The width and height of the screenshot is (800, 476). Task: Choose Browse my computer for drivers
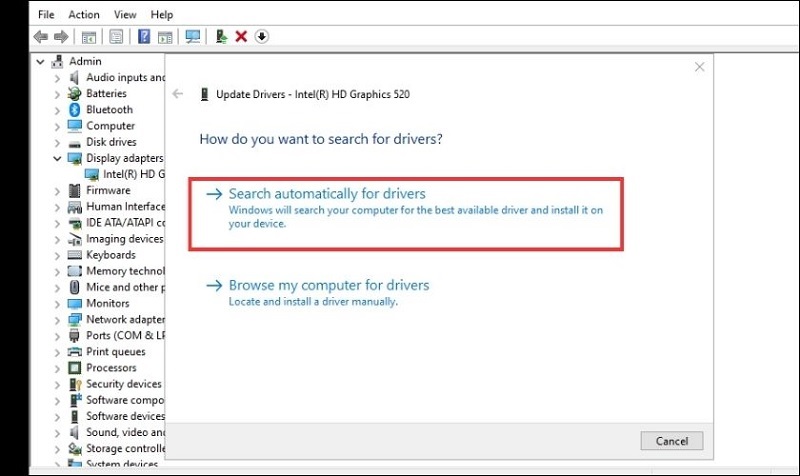(328, 285)
